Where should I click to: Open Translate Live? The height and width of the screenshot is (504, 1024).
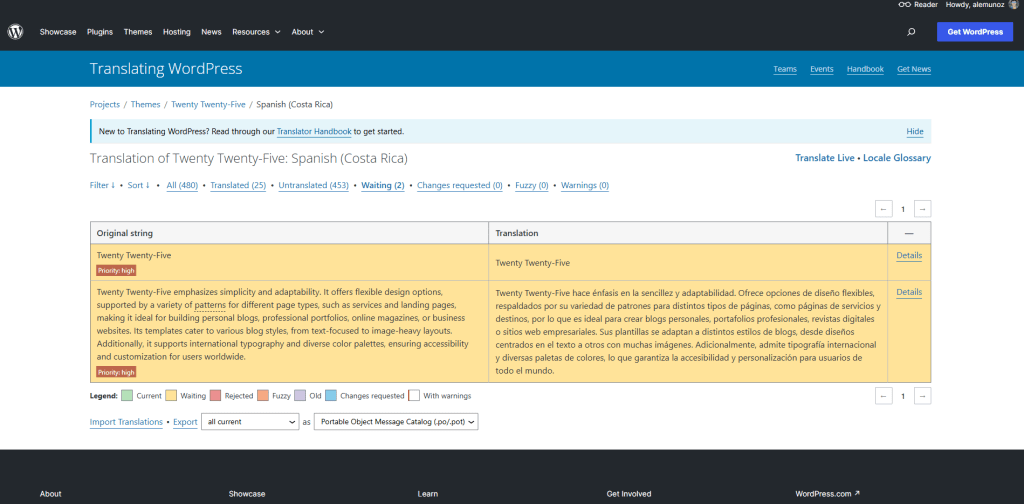[x=825, y=158]
